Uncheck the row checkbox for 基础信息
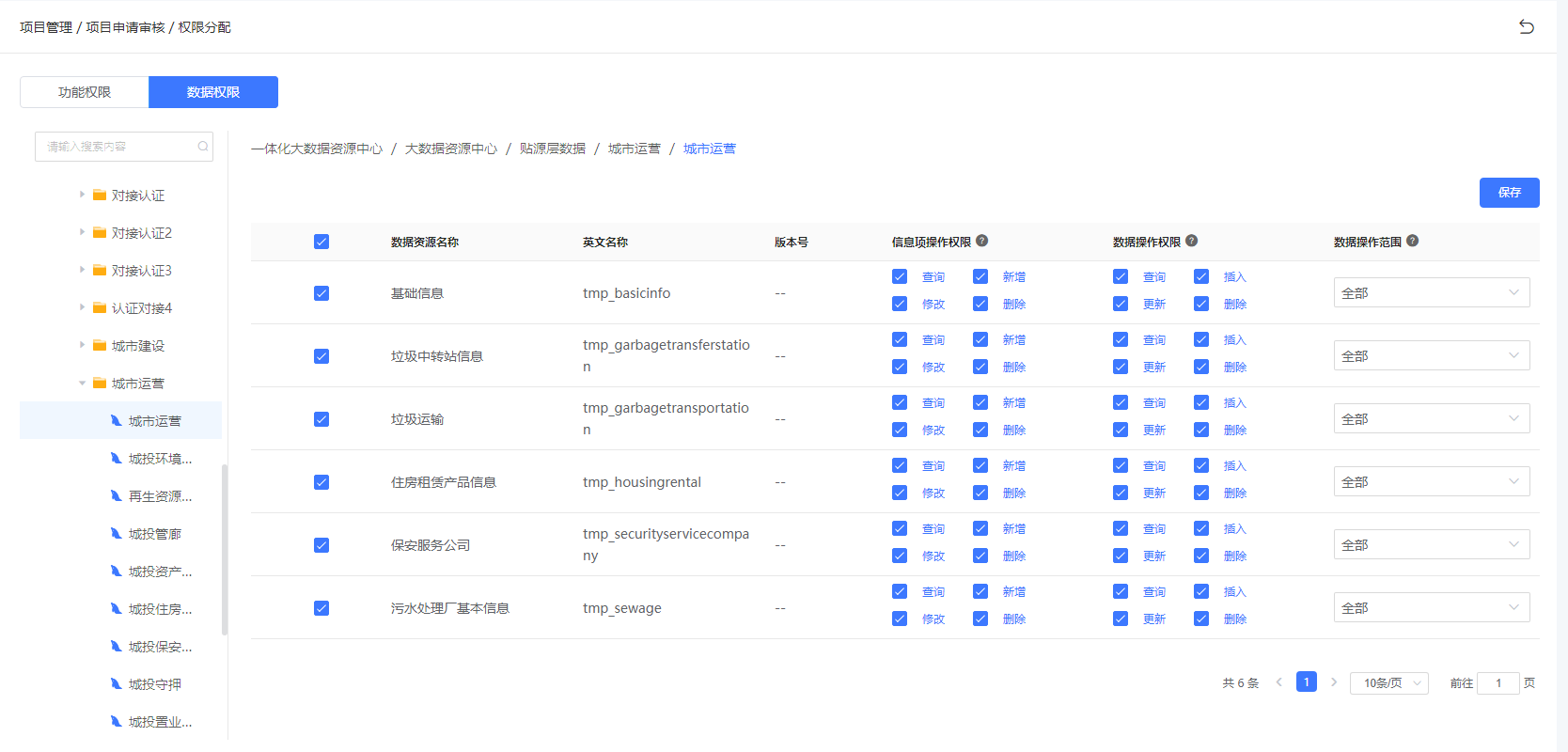This screenshot has height=752, width=1568. point(321,293)
